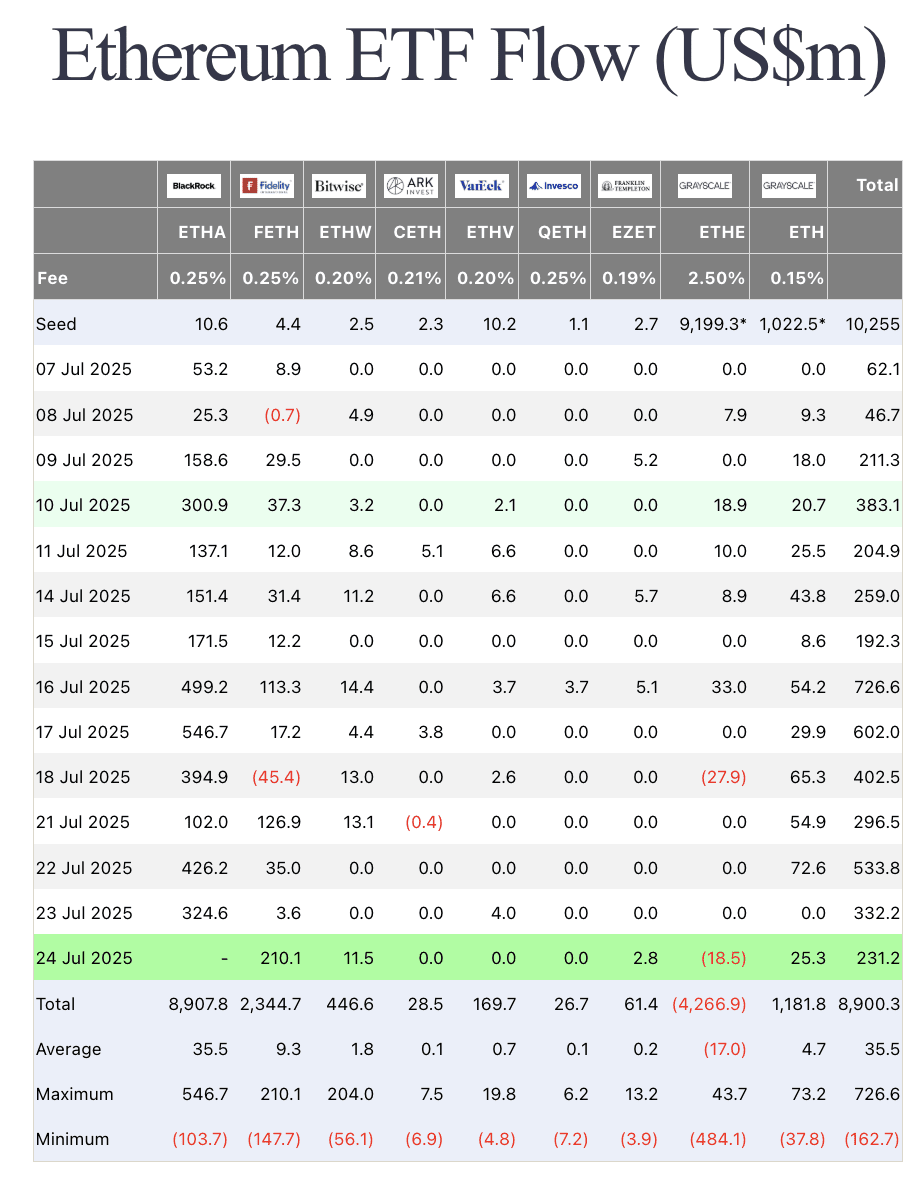Select the 11 Jul 2025 row date
The image size is (922, 1180).
[x=81, y=552]
